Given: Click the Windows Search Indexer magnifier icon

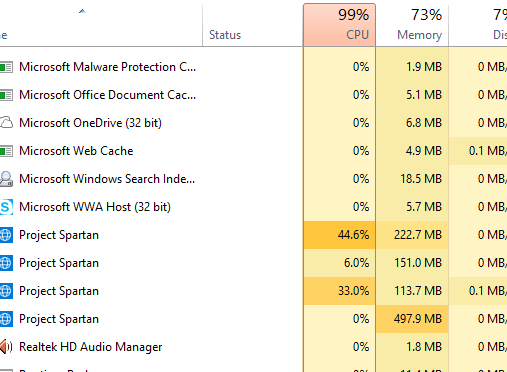Looking at the screenshot, I should pyautogui.click(x=6, y=179).
